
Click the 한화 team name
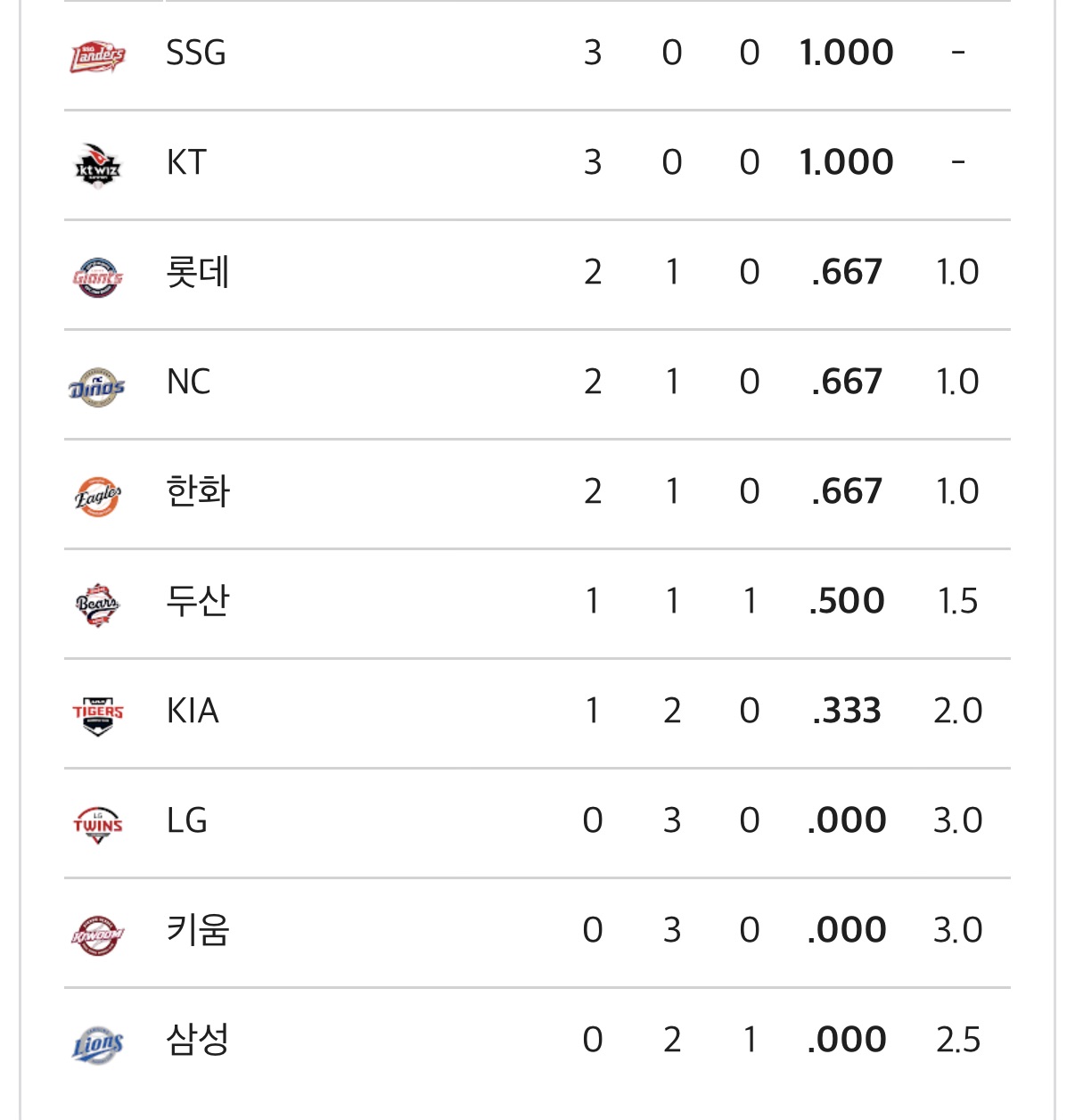coord(198,491)
